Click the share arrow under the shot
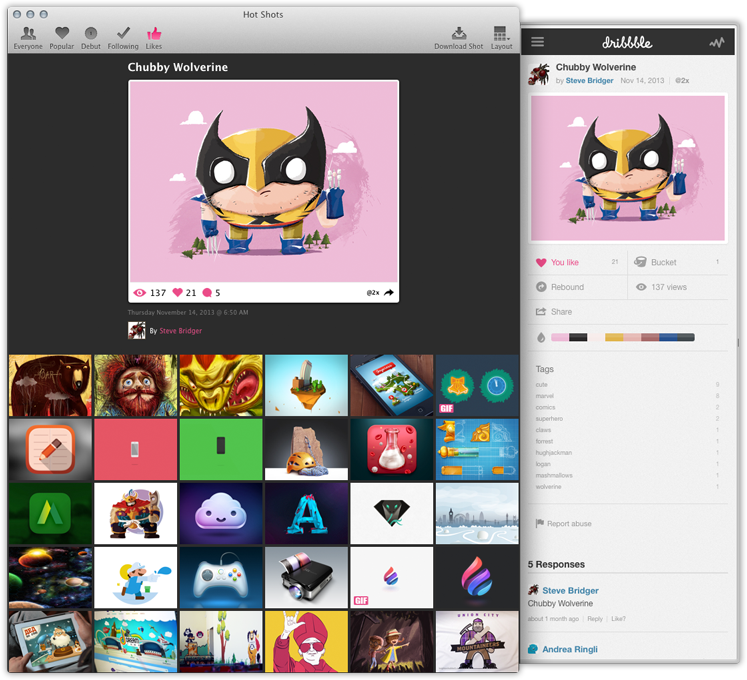Image resolution: width=747 pixels, height=680 pixels. tap(389, 293)
